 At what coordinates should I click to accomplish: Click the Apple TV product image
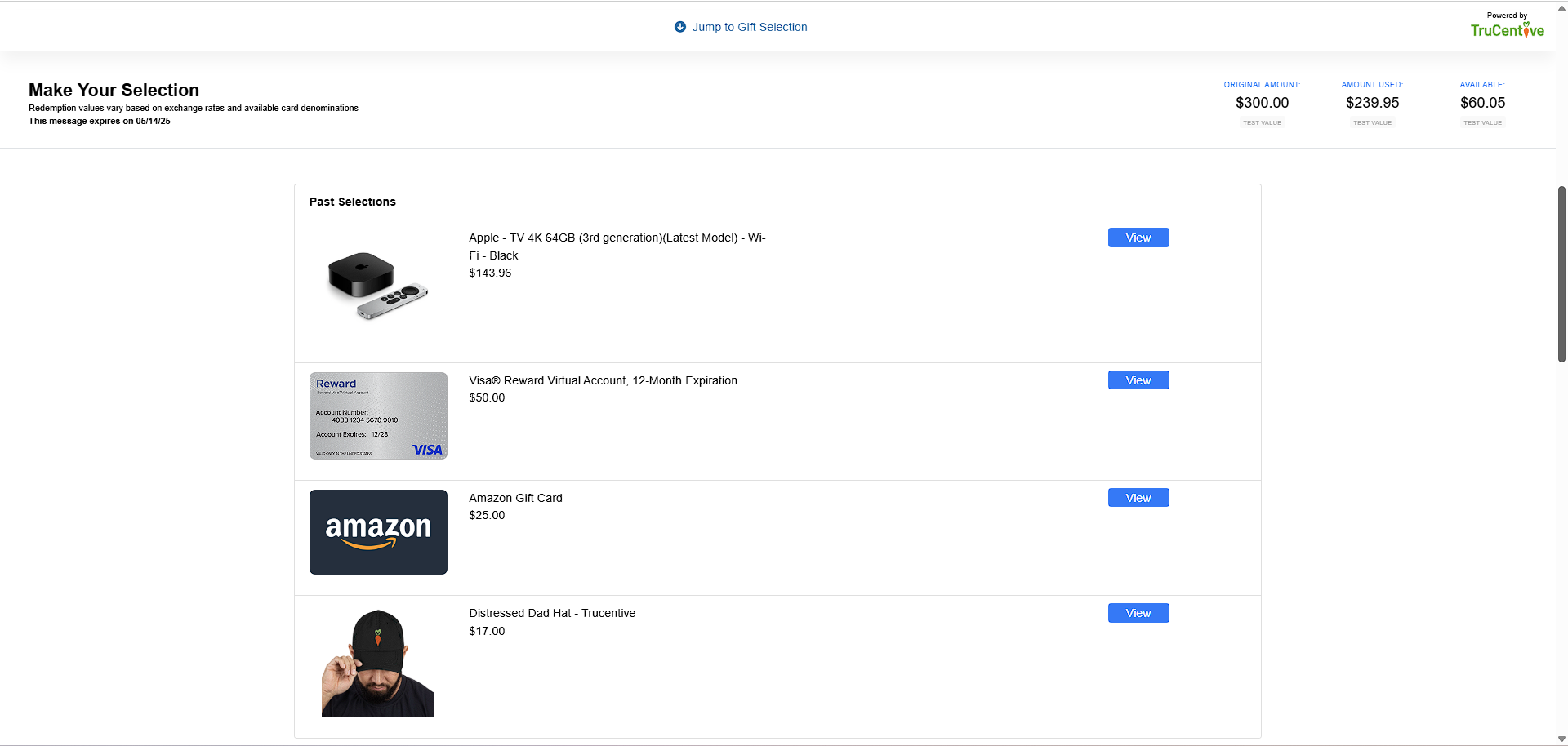[377, 286]
